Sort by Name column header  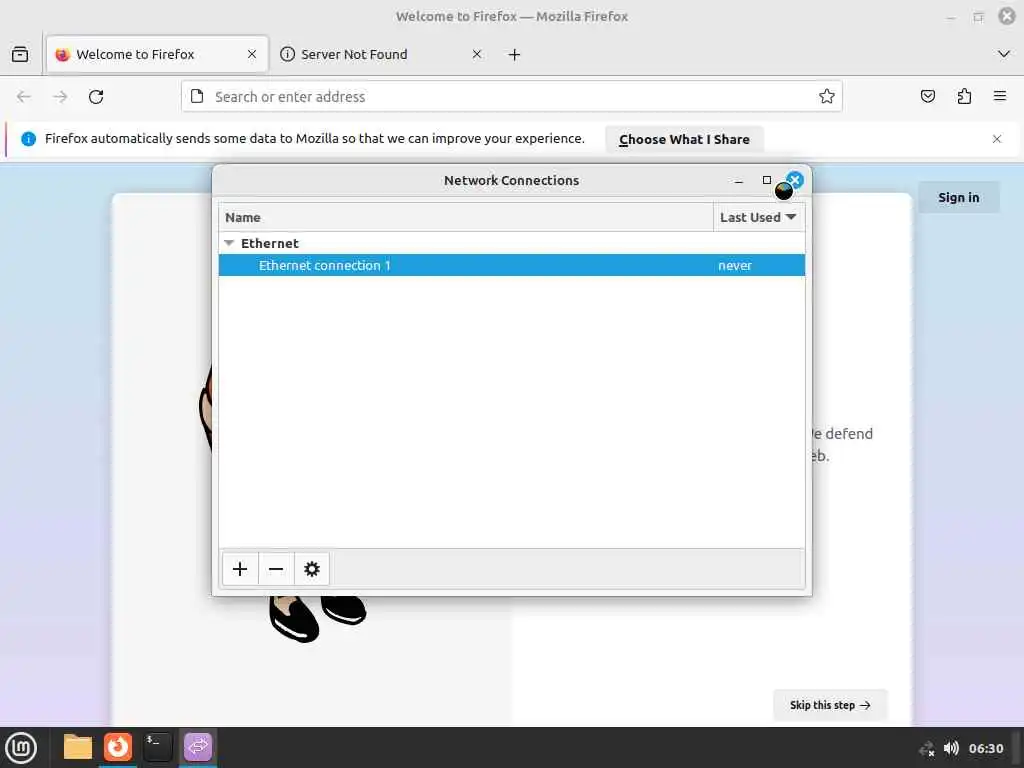466,217
